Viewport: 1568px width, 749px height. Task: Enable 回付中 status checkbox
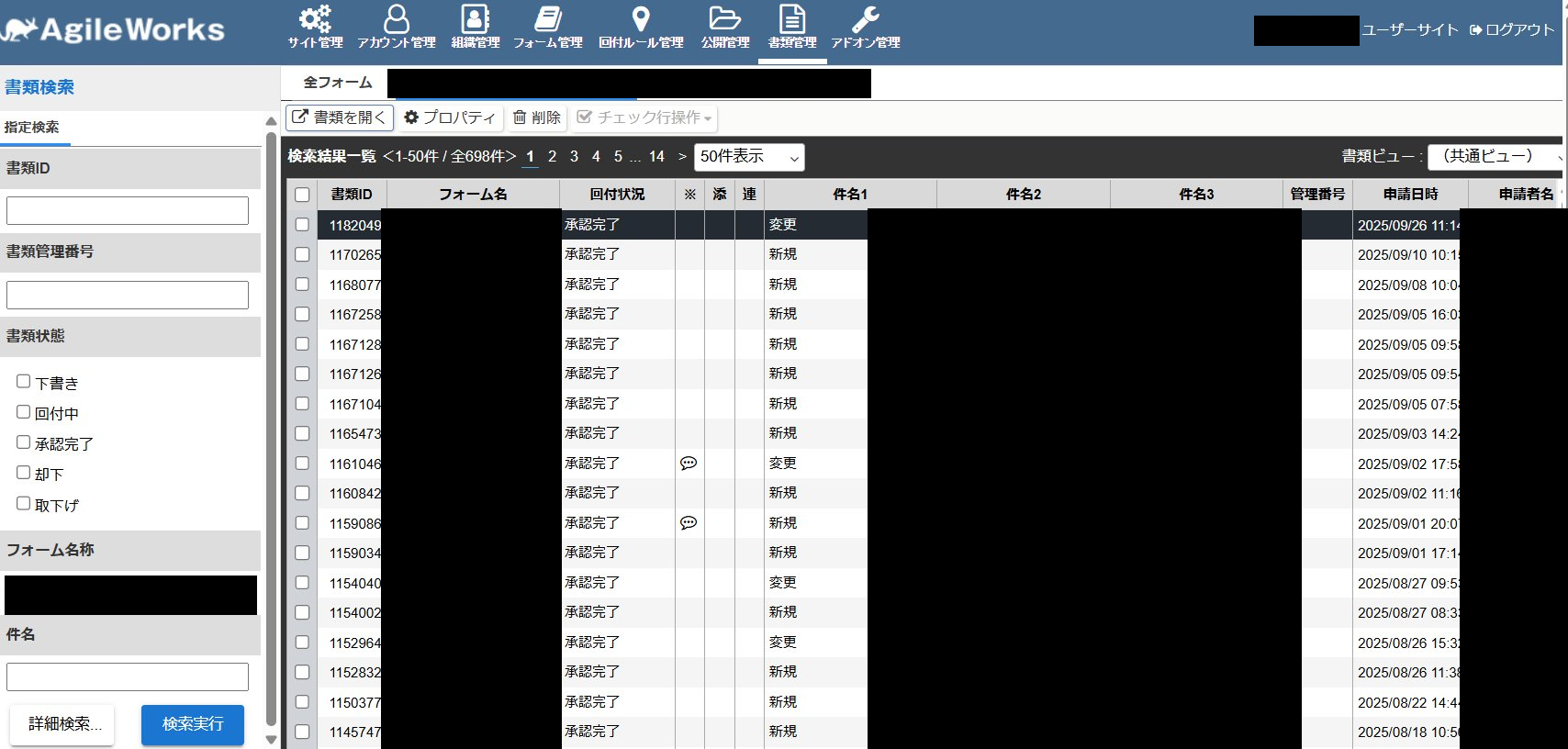point(24,412)
